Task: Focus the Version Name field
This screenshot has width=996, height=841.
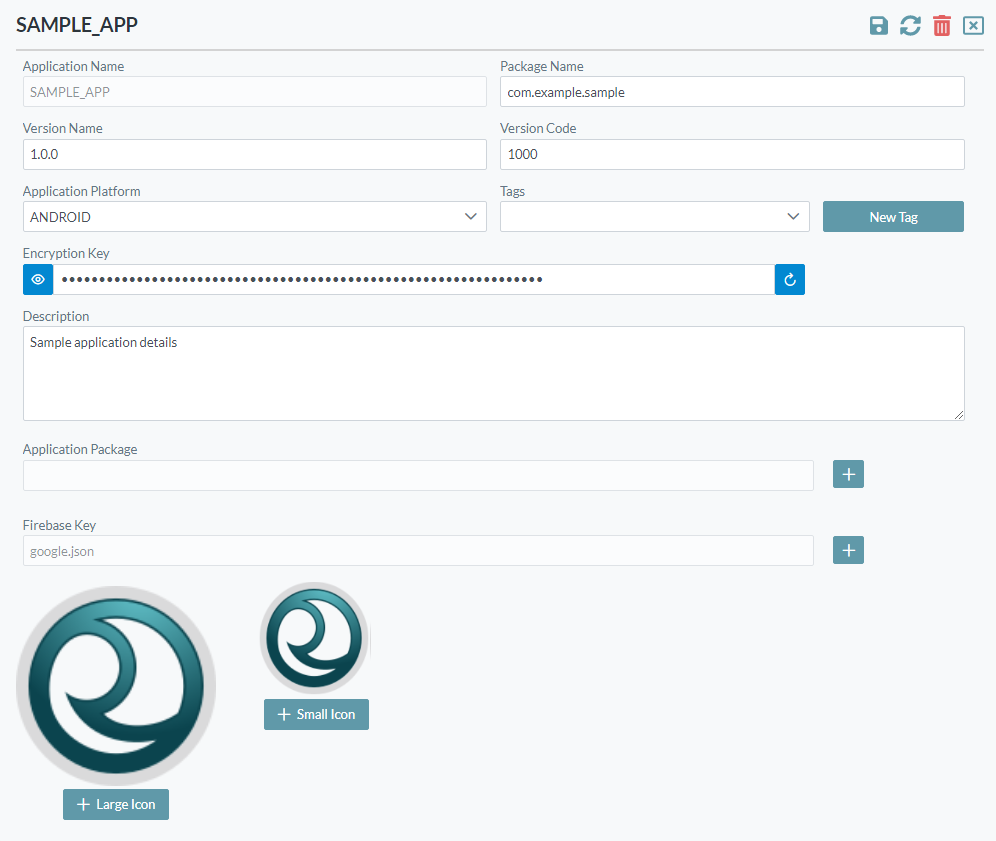Action: tap(254, 155)
